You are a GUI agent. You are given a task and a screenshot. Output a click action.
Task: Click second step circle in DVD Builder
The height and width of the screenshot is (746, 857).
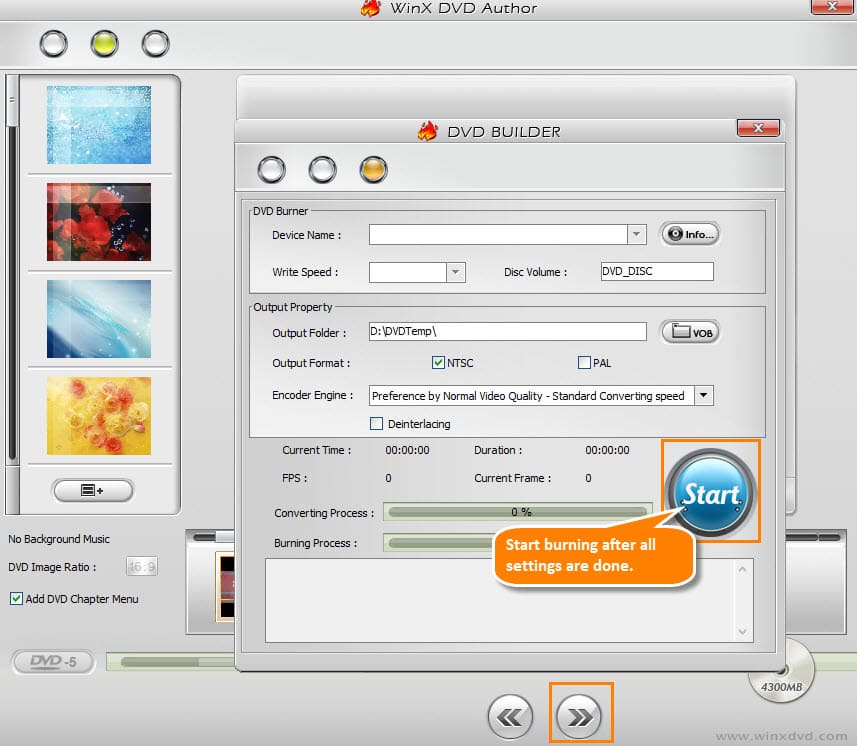pos(322,169)
